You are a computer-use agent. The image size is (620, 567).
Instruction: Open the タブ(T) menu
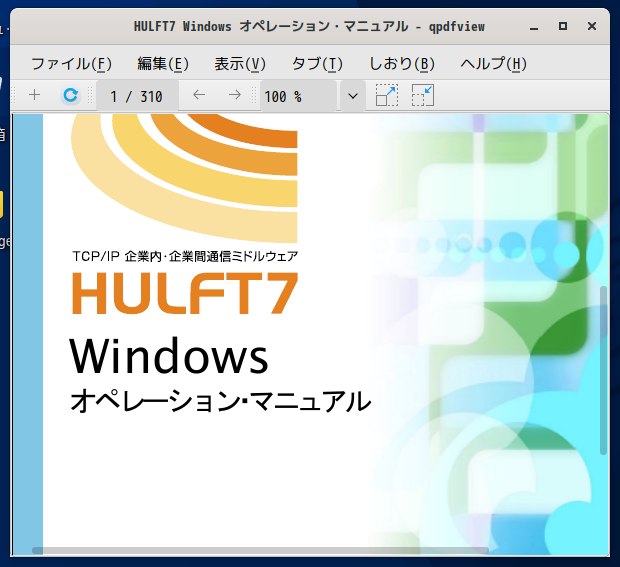(x=317, y=64)
